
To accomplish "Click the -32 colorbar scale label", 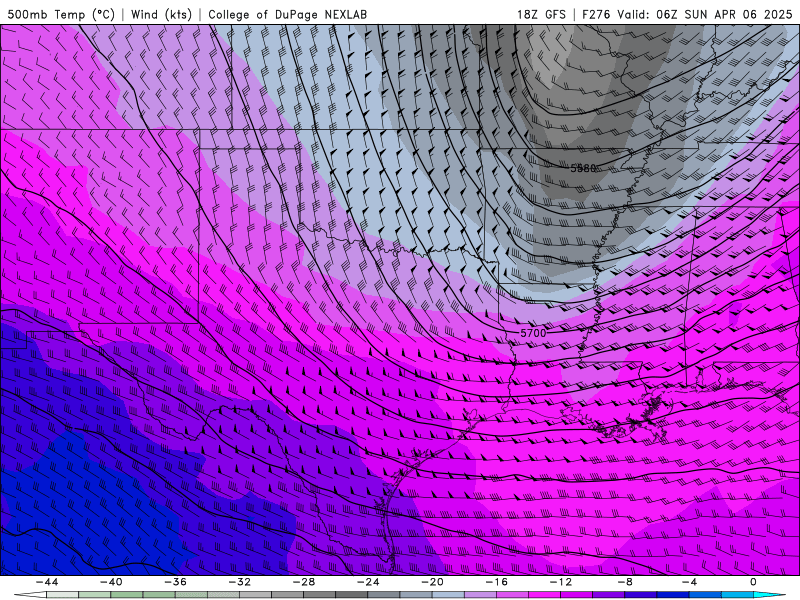I will click(x=239, y=582).
